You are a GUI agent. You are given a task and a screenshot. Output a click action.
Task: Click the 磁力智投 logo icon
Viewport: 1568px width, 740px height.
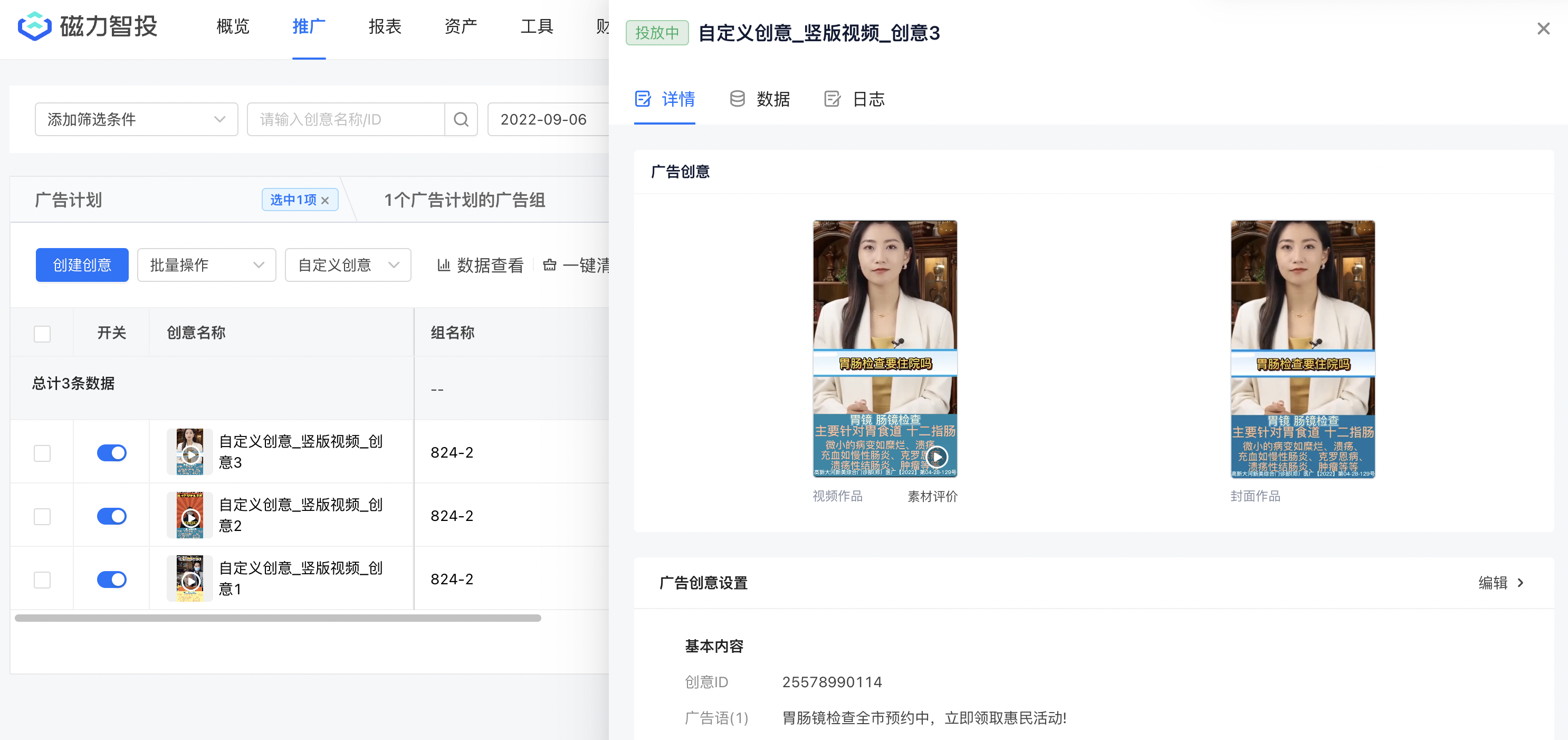[35, 26]
